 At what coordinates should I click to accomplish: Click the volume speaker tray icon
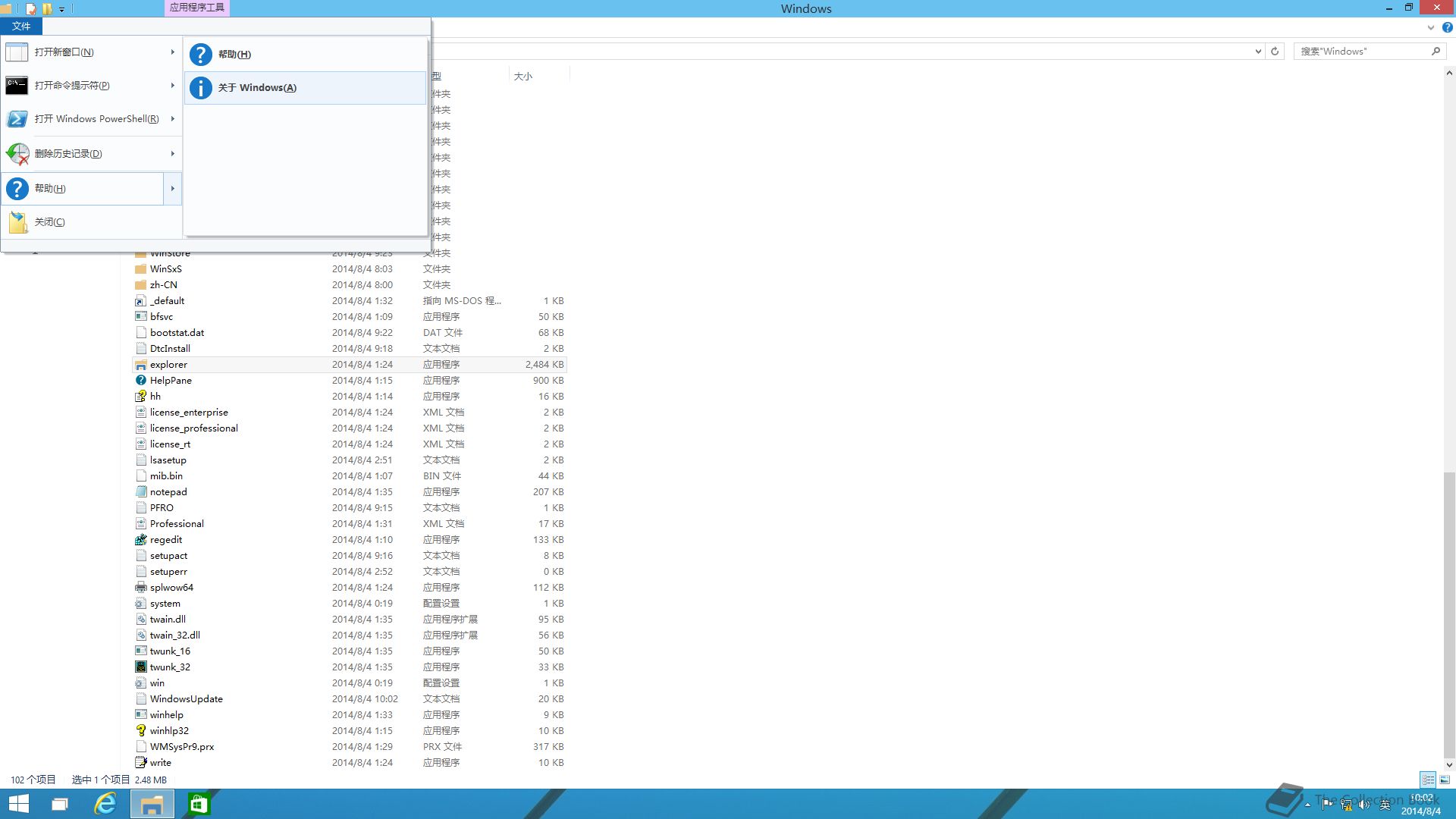coord(1364,805)
